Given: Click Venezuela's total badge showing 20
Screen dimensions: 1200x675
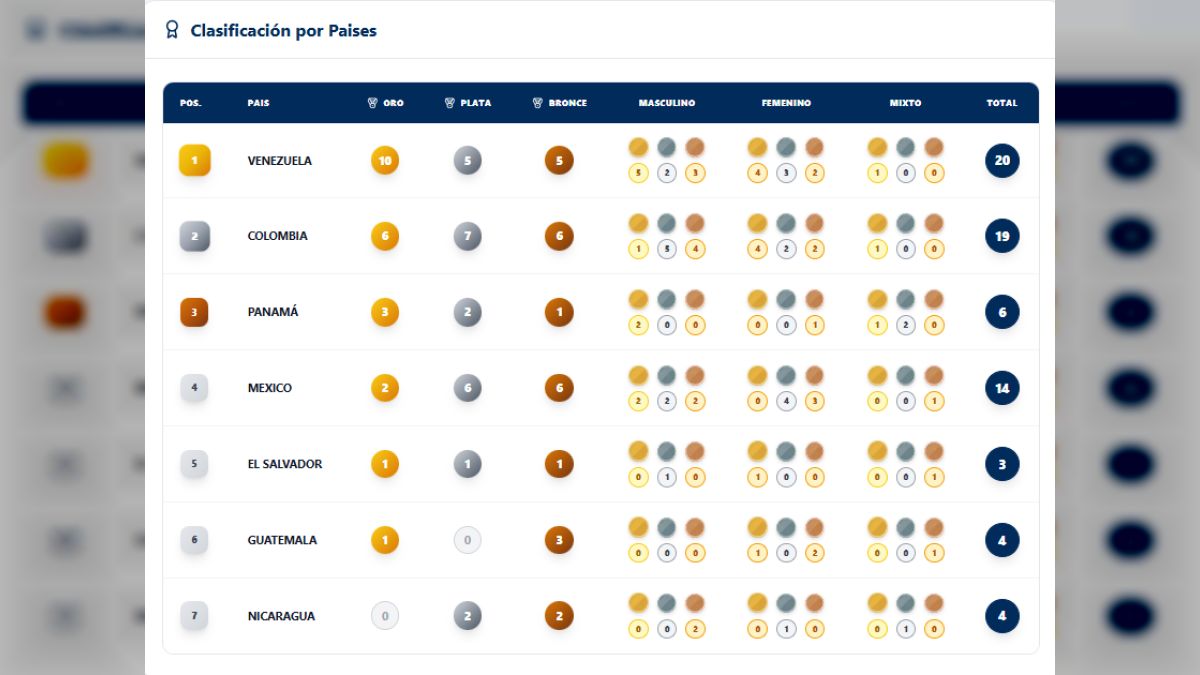Looking at the screenshot, I should pyautogui.click(x=1002, y=160).
